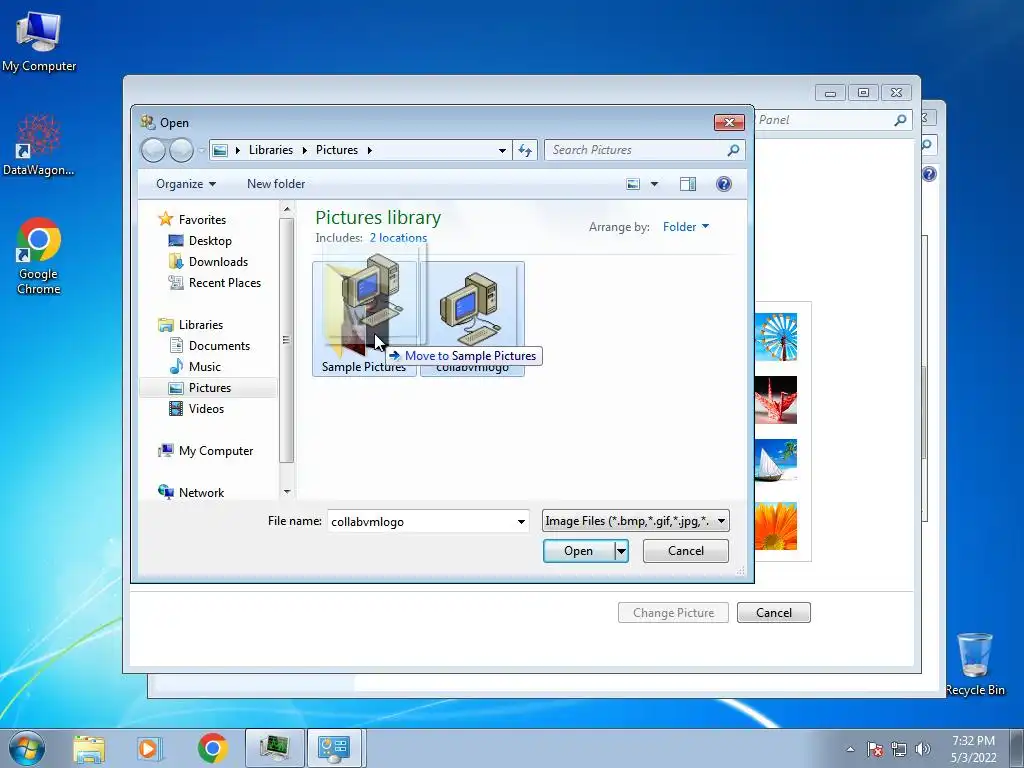The width and height of the screenshot is (1024, 768).
Task: Select the Music library
Action: click(204, 367)
